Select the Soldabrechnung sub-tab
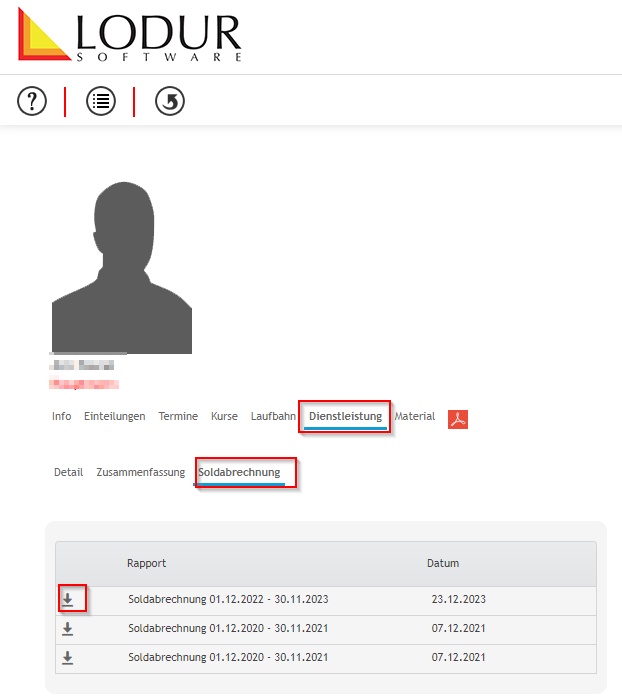This screenshot has height=698, width=622. pos(239,472)
